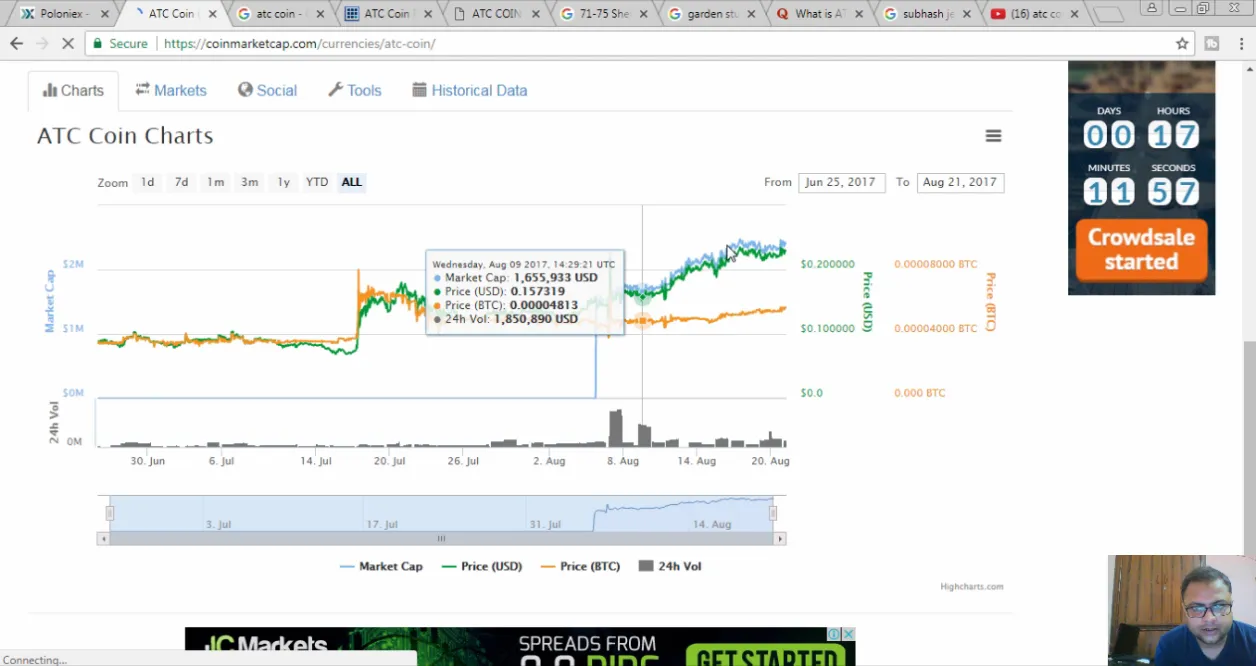Switch to the atc coin Google search tab
The image size is (1256, 666).
[279, 14]
